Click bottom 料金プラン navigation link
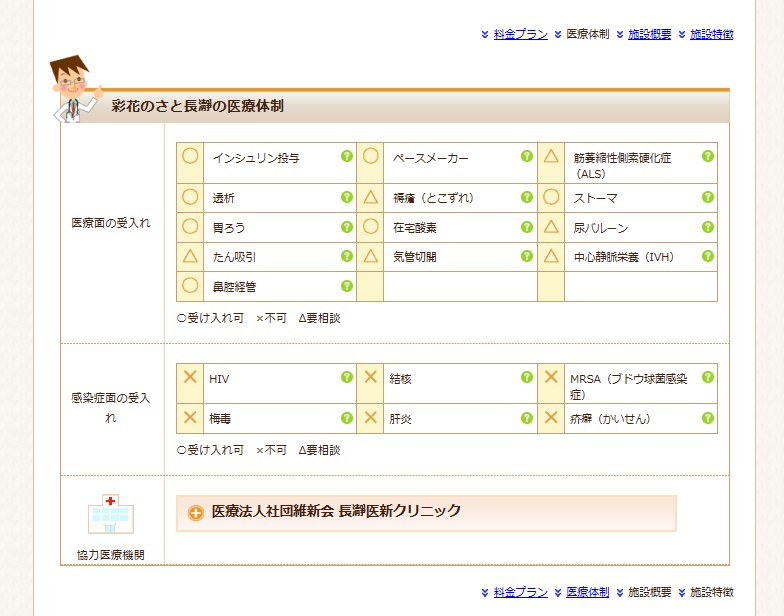This screenshot has width=784, height=616. (x=521, y=592)
